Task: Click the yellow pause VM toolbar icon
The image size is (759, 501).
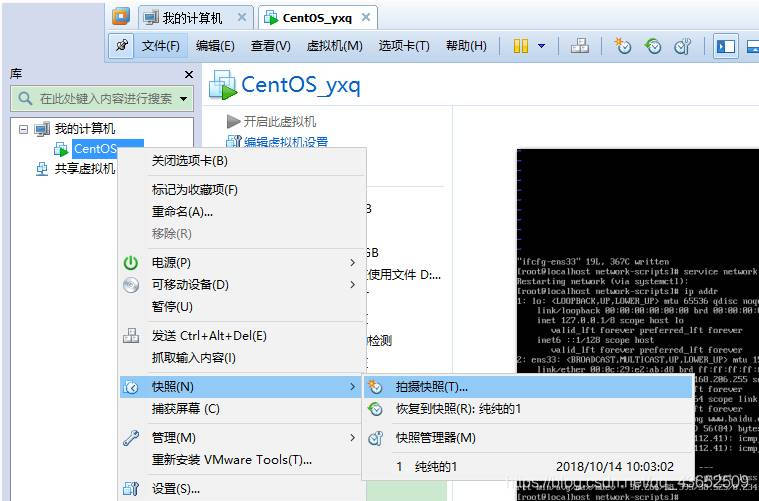Action: coord(521,46)
